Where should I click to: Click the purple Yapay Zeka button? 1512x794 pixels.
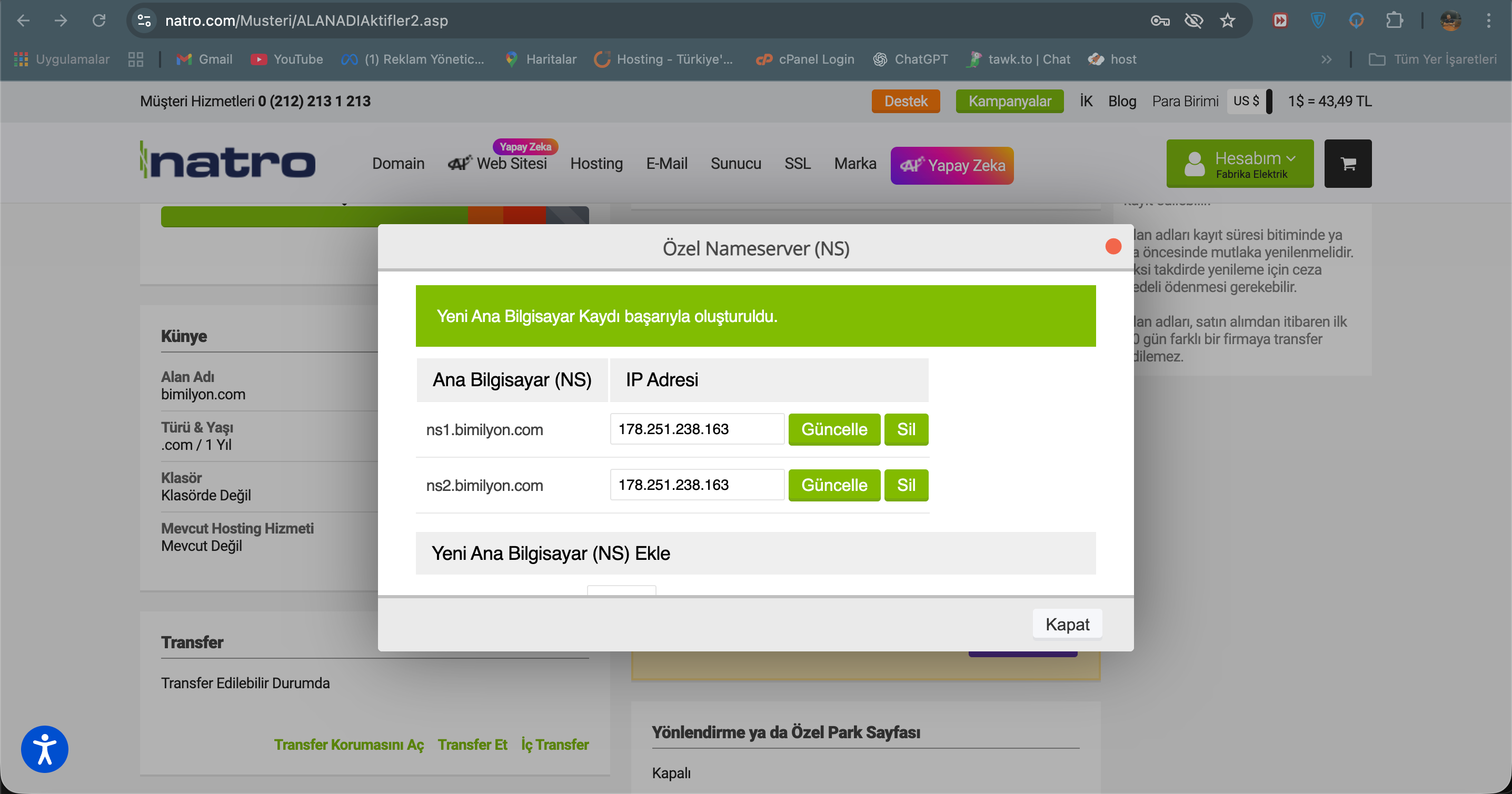(x=952, y=166)
